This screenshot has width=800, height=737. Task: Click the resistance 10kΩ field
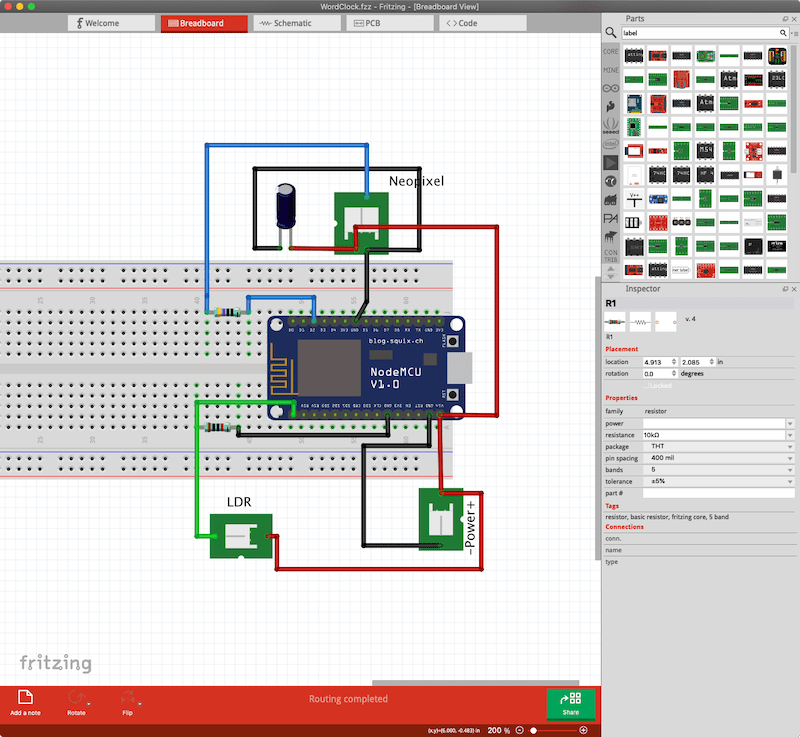(714, 435)
